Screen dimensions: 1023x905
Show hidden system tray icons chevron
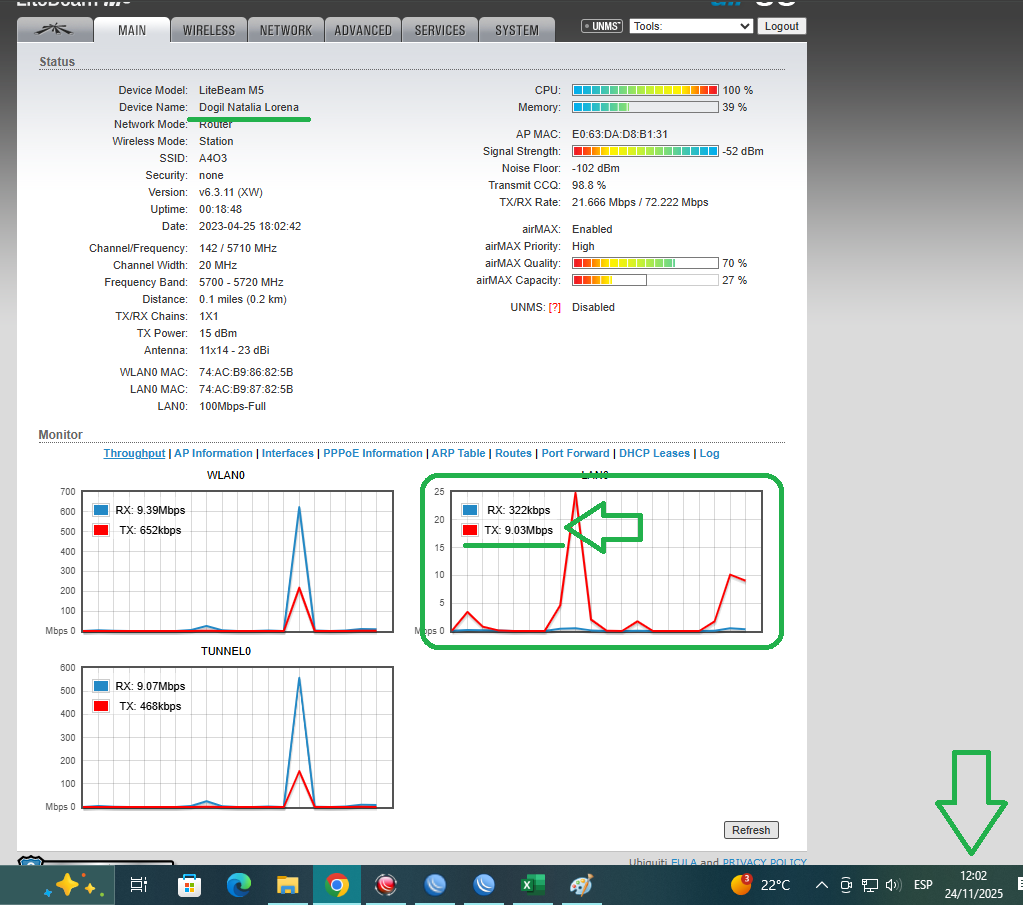822,885
